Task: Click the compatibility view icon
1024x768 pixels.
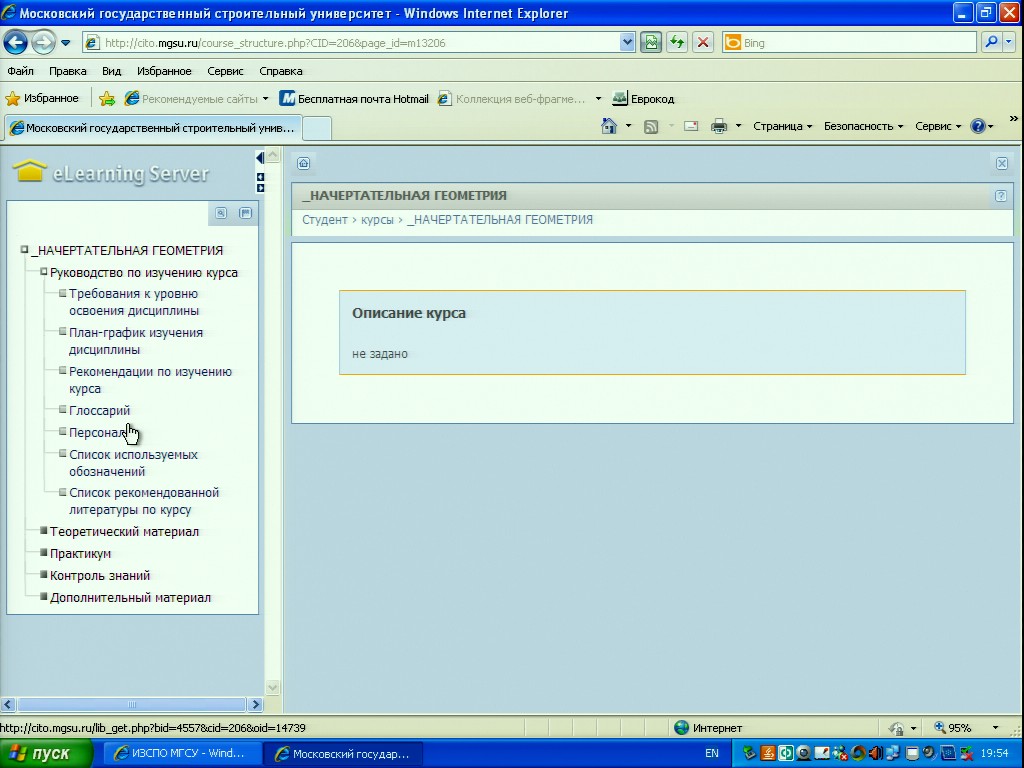Action: pyautogui.click(x=651, y=43)
